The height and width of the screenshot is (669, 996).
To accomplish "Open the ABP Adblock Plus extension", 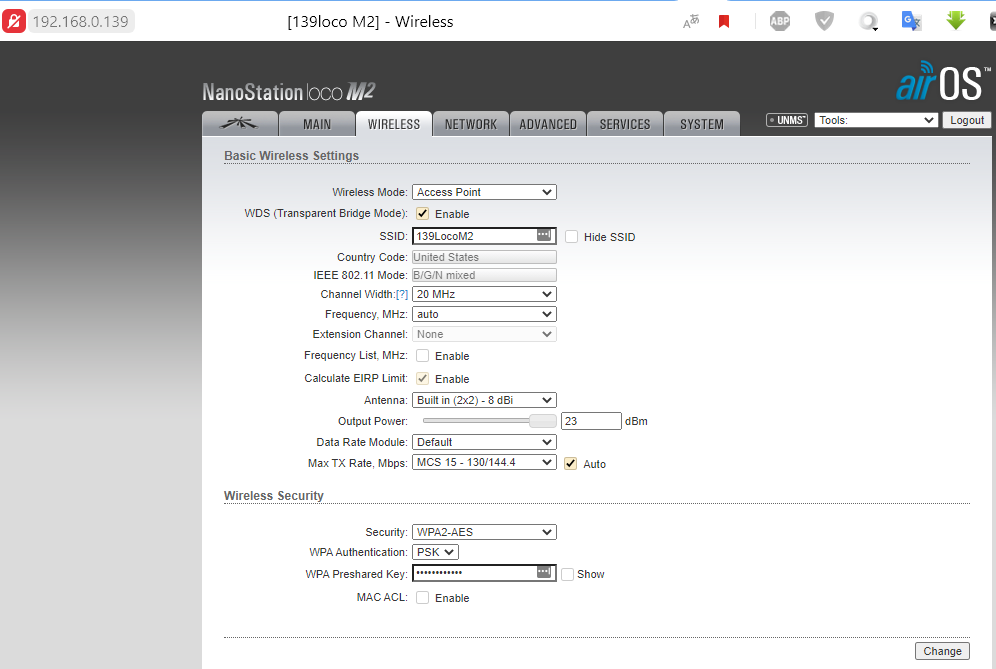I will 780,22.
